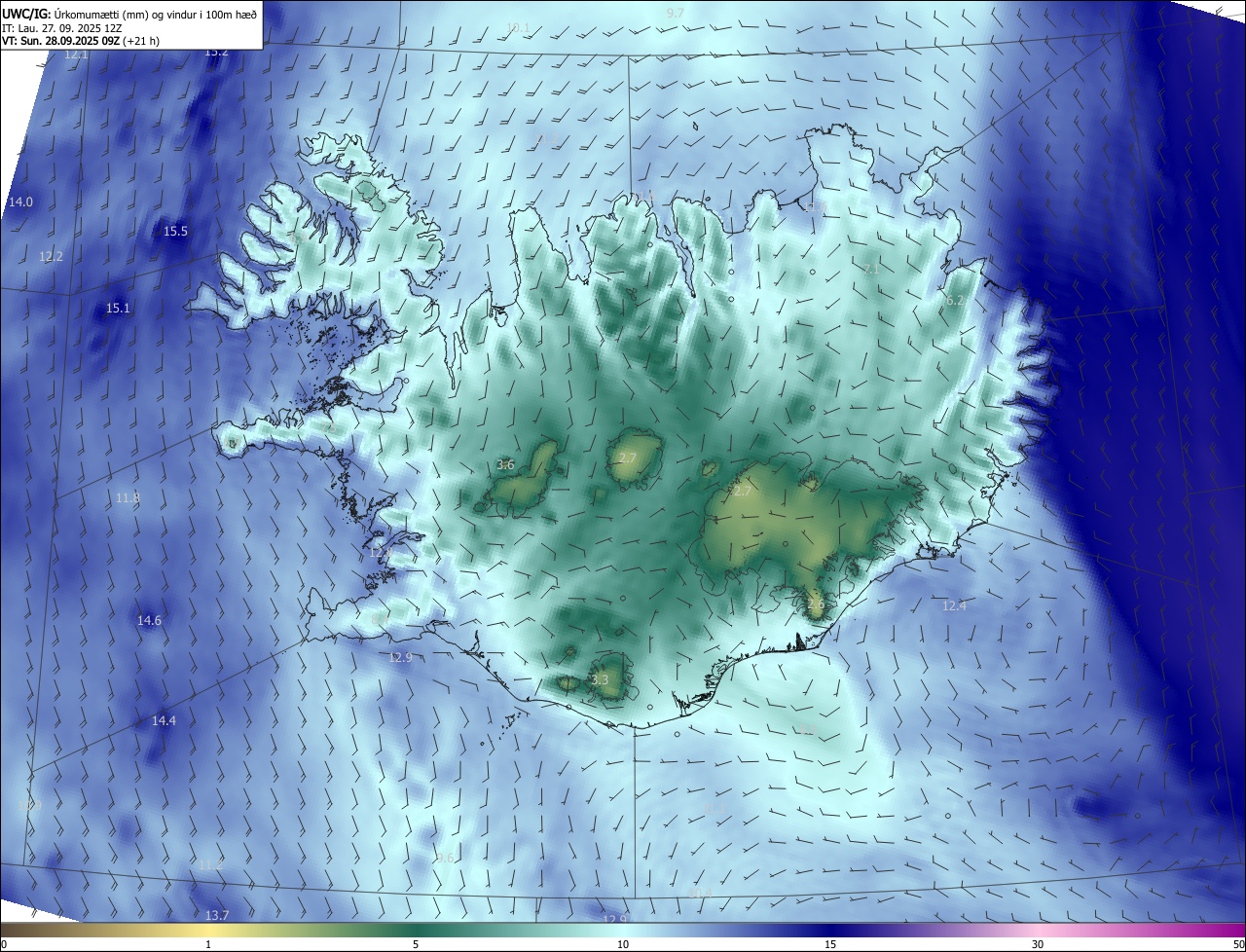Click the 15.1 value label on the map
1246x952 pixels.
click(x=118, y=308)
